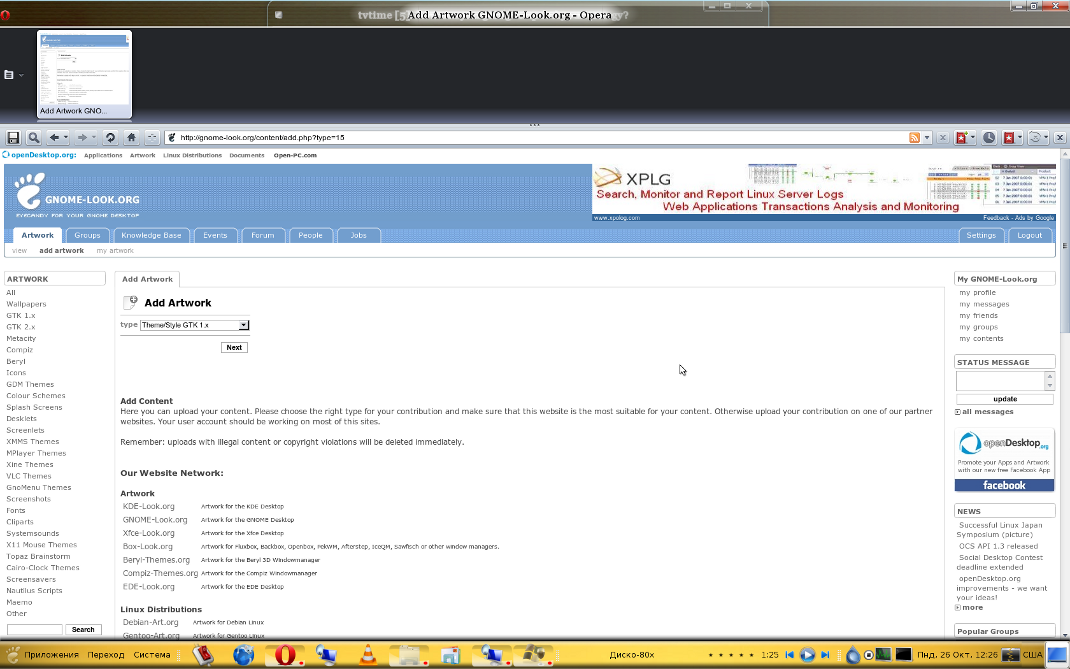The image size is (1070, 669).
Task: Click the sidebar Search button
Action: (83, 629)
